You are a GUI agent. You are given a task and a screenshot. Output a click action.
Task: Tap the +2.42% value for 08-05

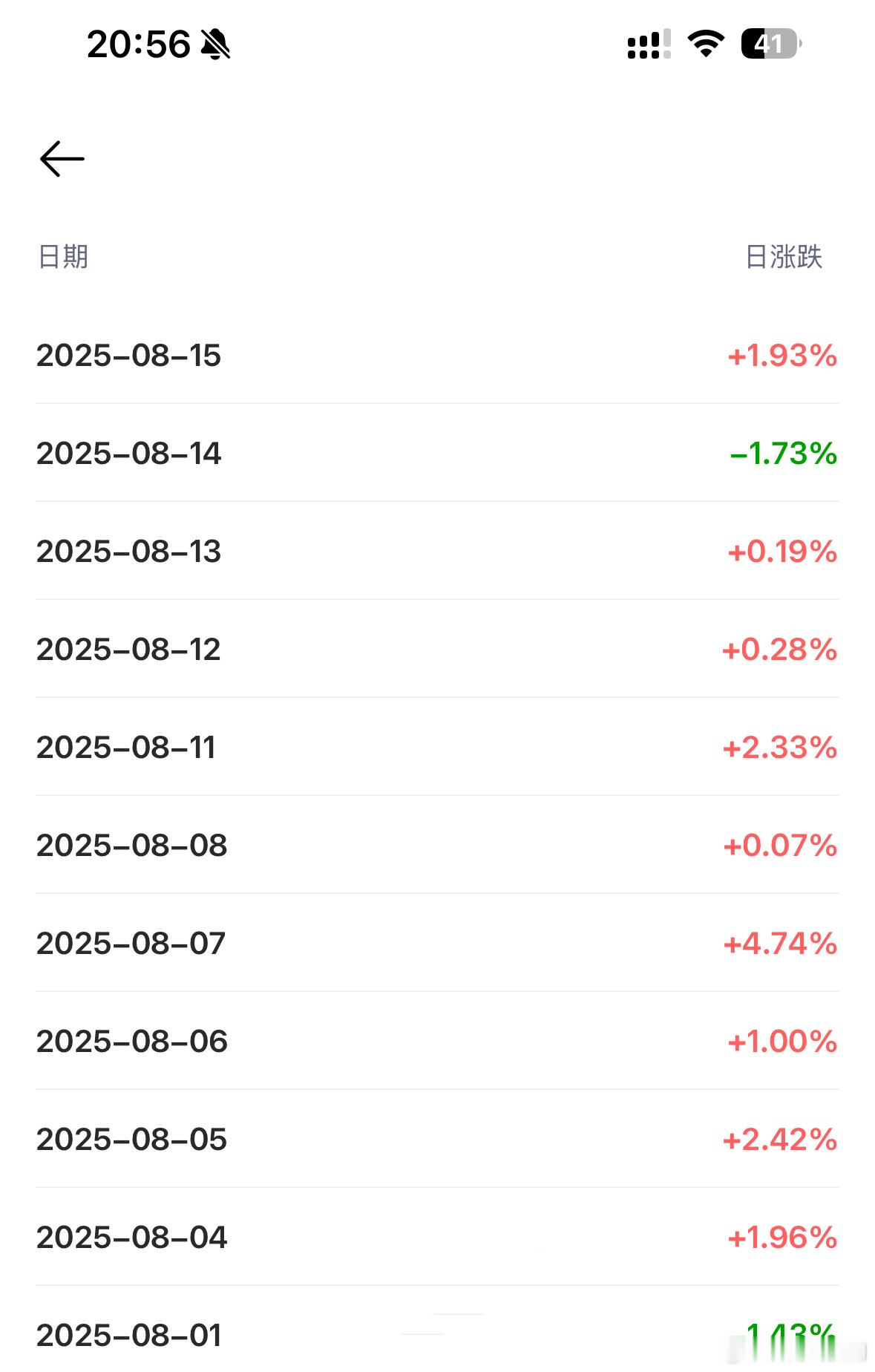click(x=780, y=1140)
